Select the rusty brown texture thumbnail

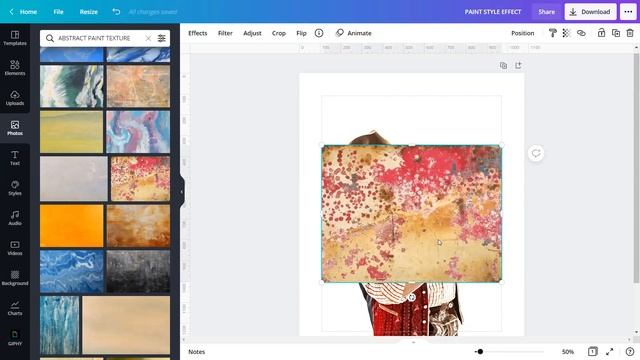pyautogui.click(x=138, y=226)
